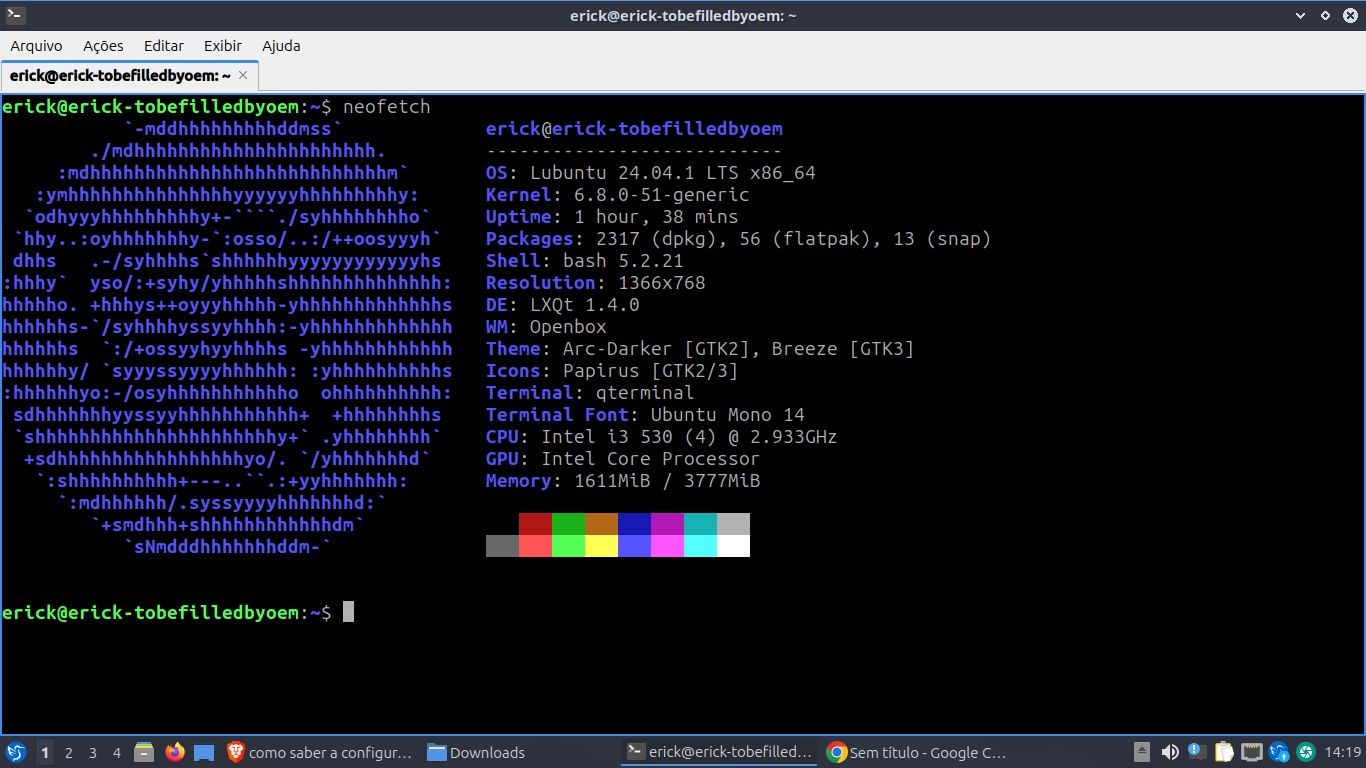Viewport: 1366px width, 768px height.
Task: Click the bright magenta color block
Action: coord(667,546)
